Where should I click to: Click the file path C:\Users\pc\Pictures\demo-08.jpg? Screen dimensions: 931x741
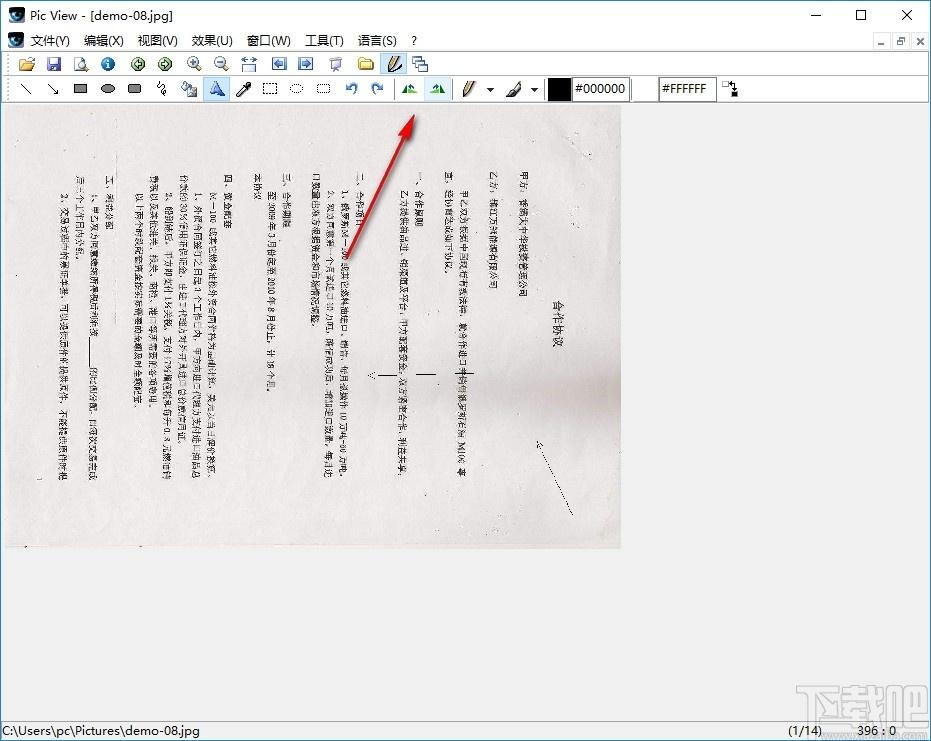(x=101, y=731)
